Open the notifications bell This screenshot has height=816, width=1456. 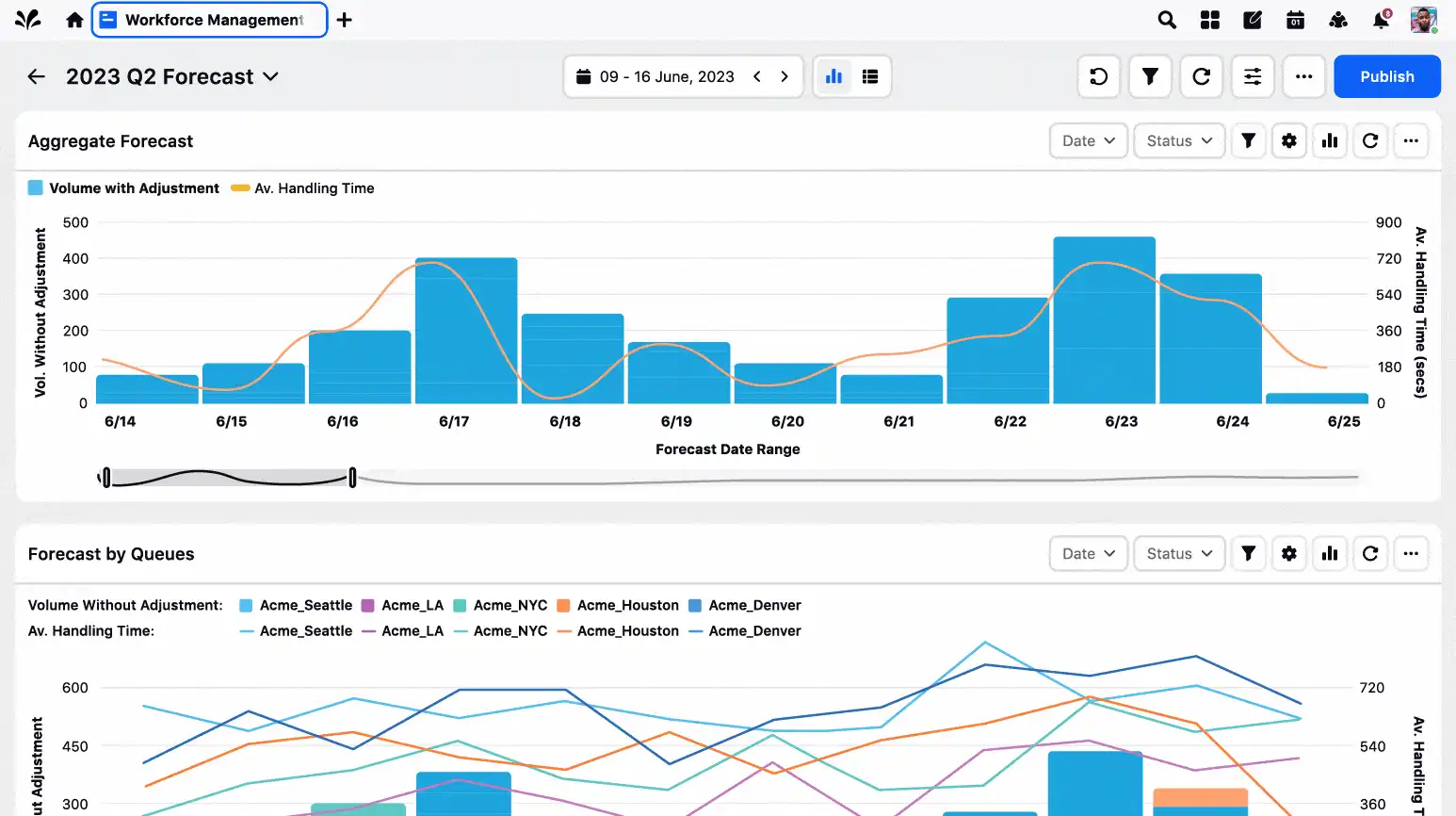point(1381,20)
